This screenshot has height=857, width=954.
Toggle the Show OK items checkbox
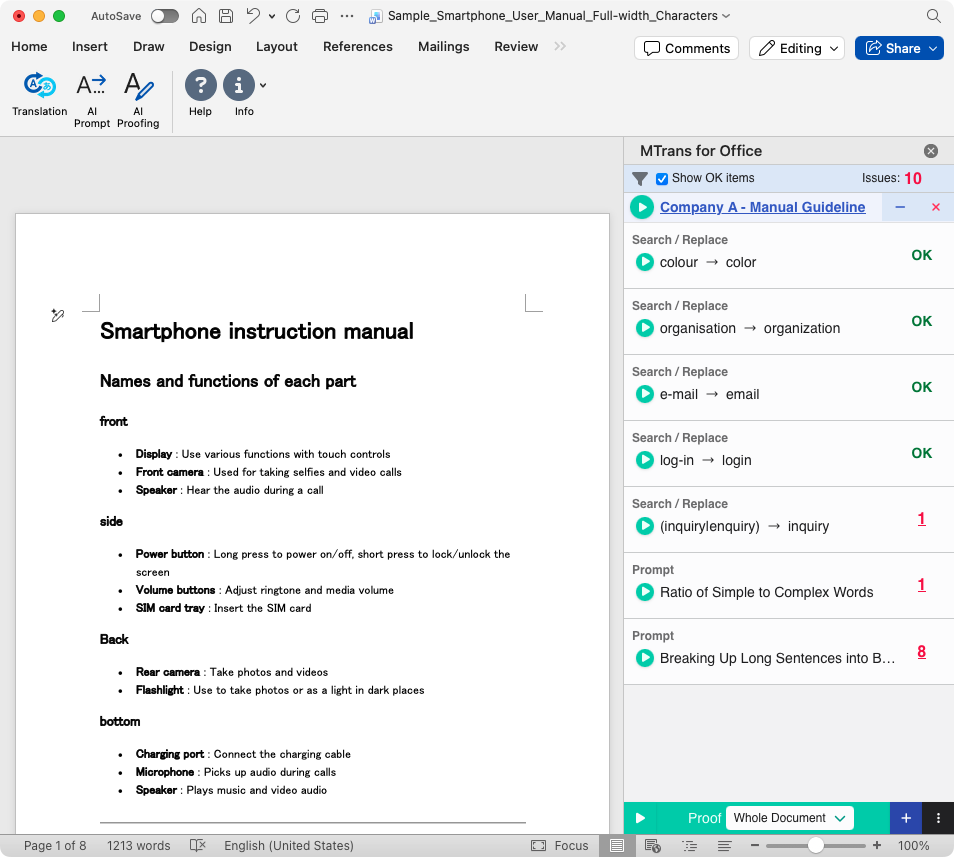662,179
